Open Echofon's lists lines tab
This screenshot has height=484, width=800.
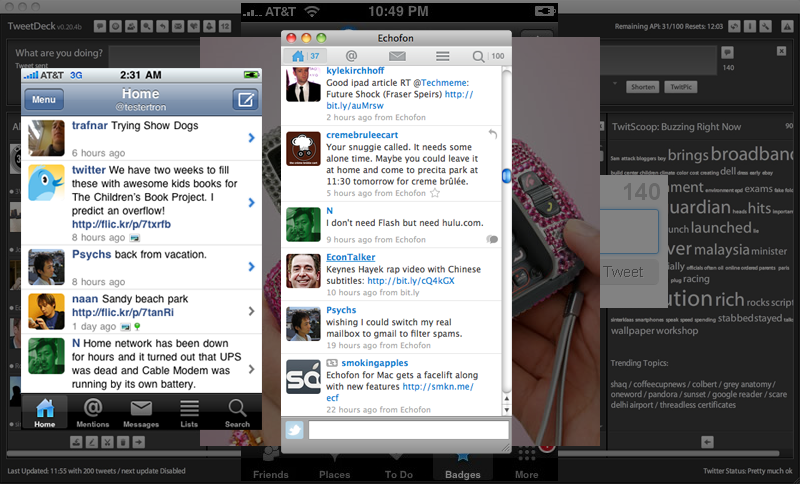click(442, 56)
